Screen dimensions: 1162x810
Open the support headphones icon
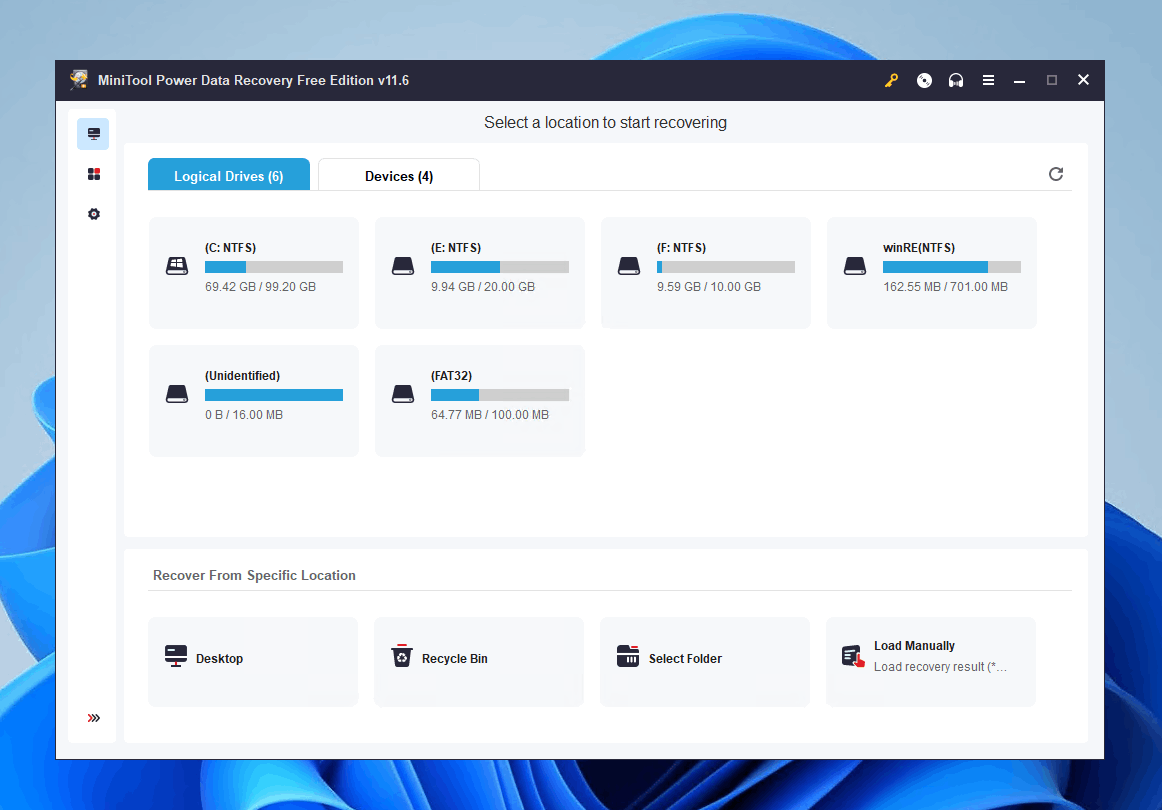point(956,80)
